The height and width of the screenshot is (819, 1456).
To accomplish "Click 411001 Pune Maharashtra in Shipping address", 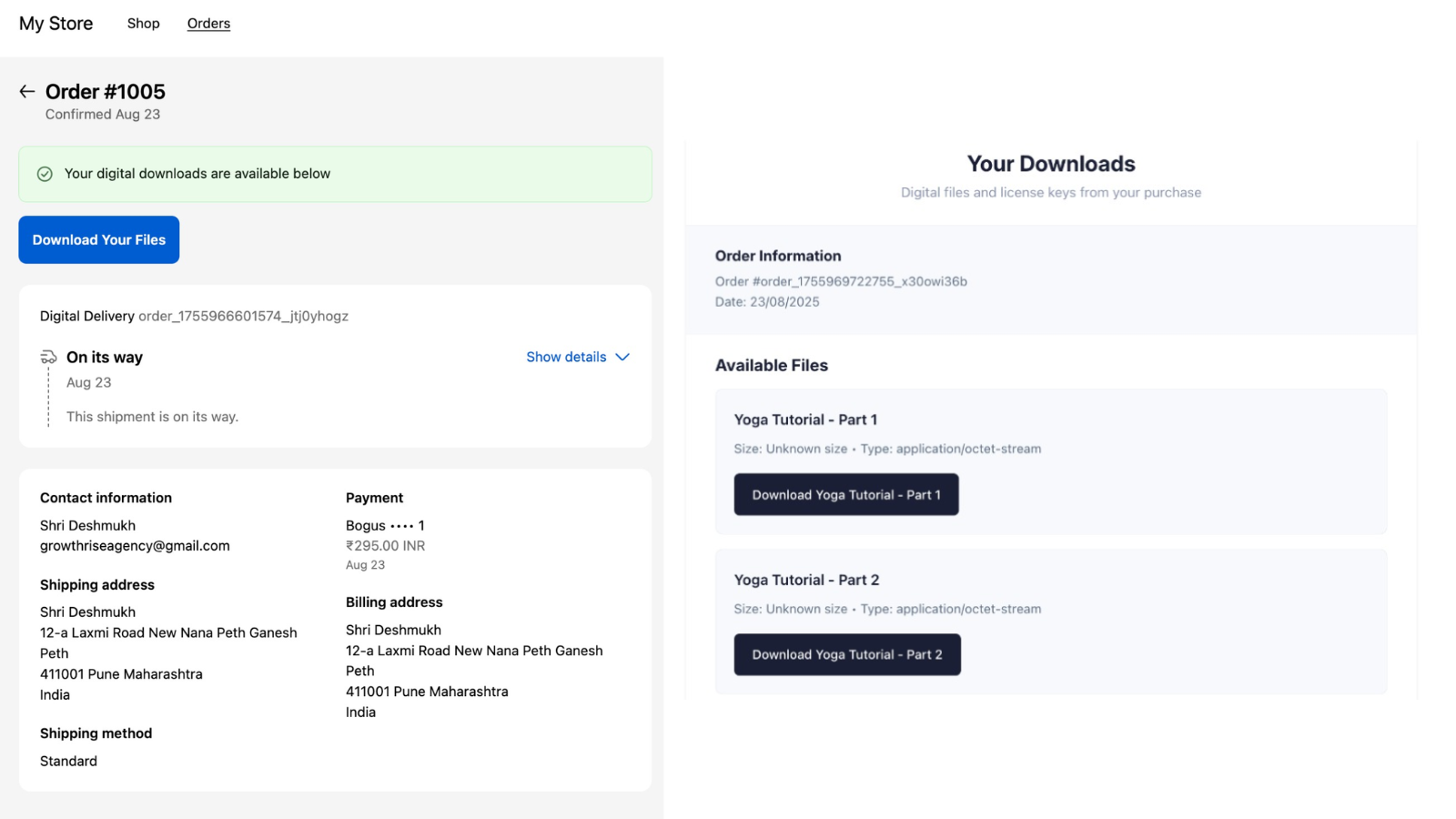I will 121,674.
